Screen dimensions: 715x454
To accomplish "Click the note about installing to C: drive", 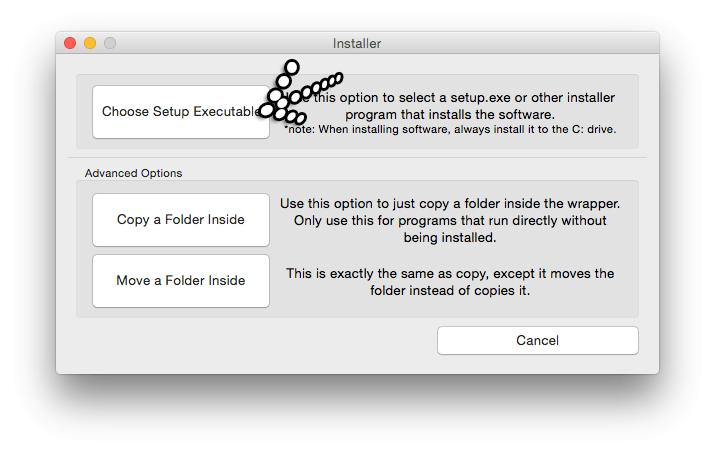I will pos(450,129).
